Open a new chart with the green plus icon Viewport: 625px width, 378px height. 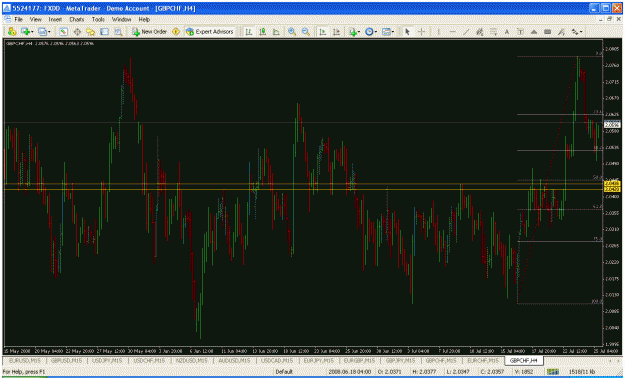pos(26,32)
